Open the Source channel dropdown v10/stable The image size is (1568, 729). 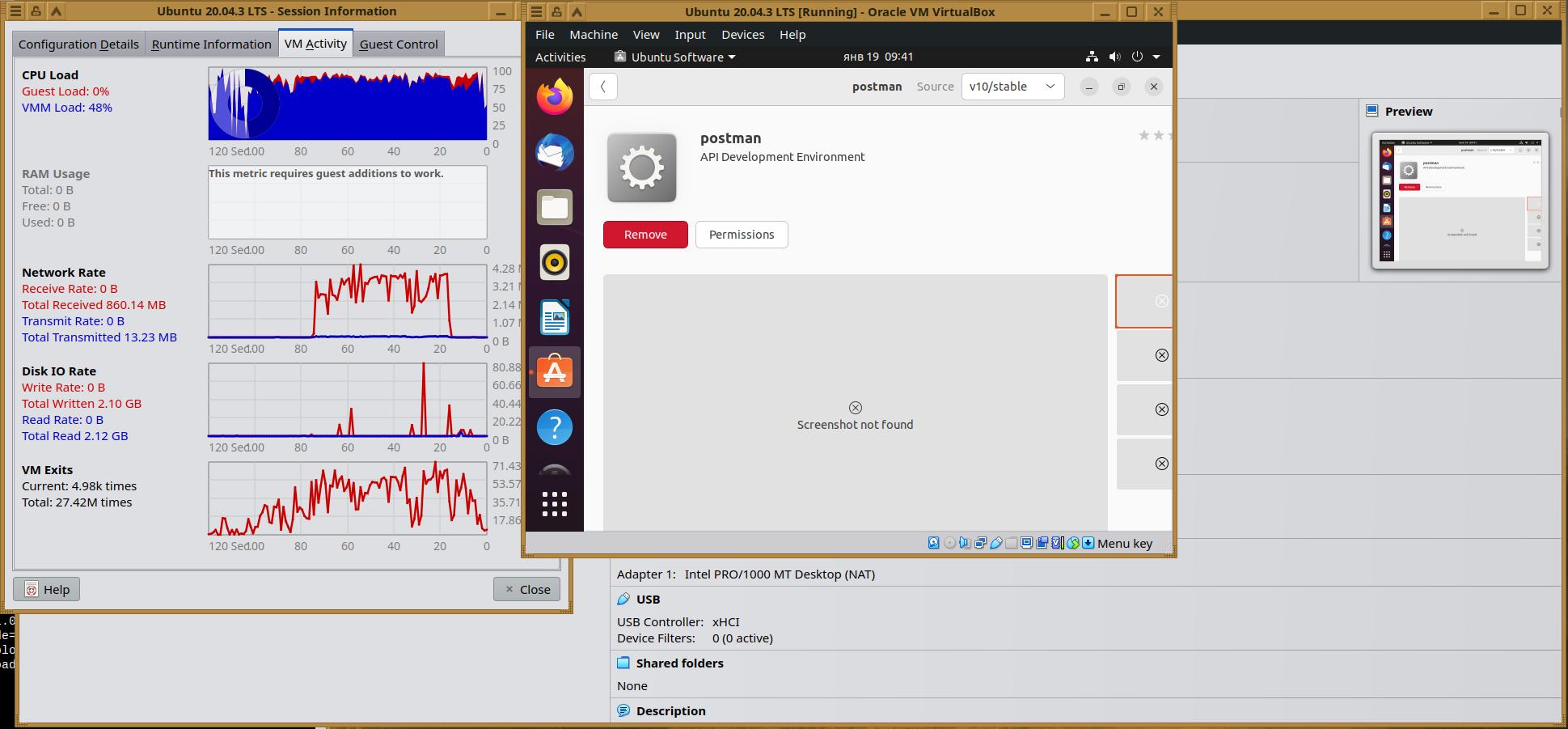click(x=1012, y=87)
